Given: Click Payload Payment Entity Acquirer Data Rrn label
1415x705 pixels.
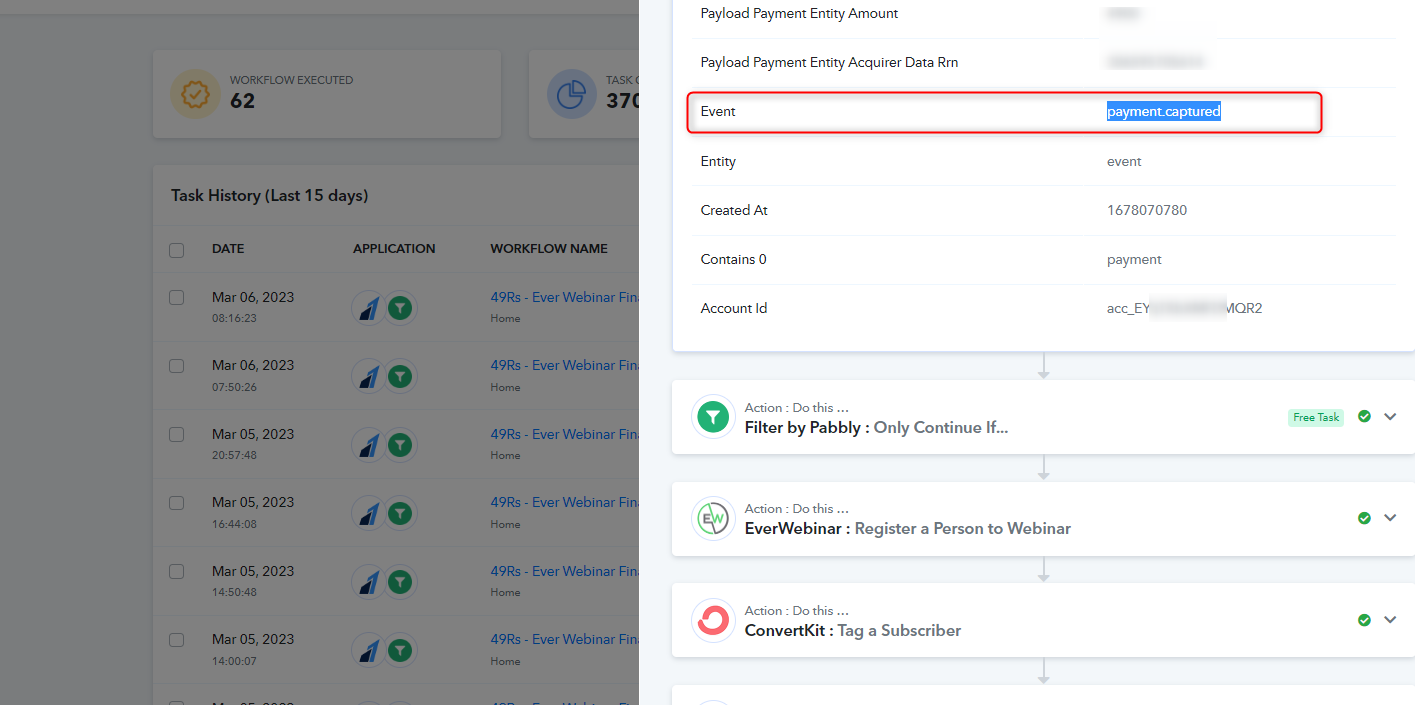Looking at the screenshot, I should pyautogui.click(x=829, y=63).
